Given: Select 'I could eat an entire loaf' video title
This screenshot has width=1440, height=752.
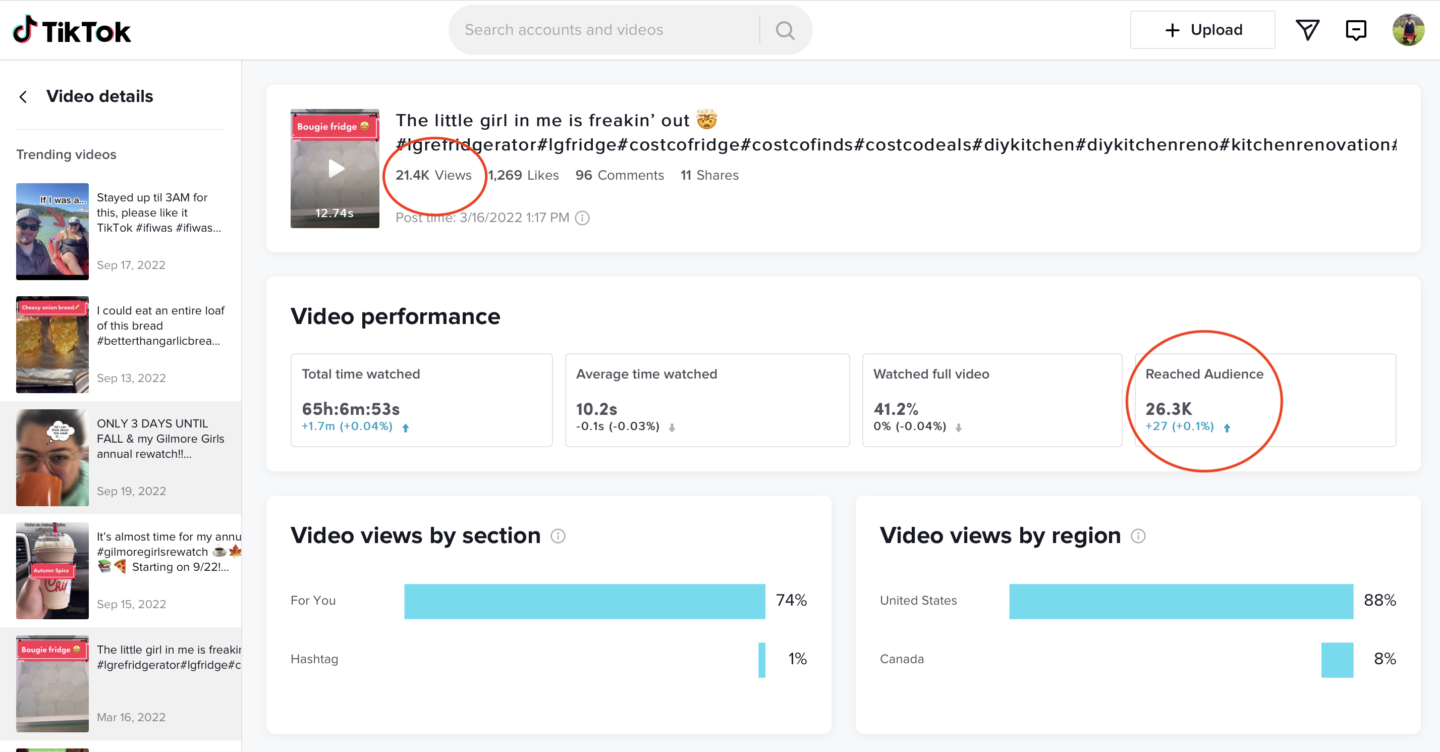Looking at the screenshot, I should coord(160,326).
